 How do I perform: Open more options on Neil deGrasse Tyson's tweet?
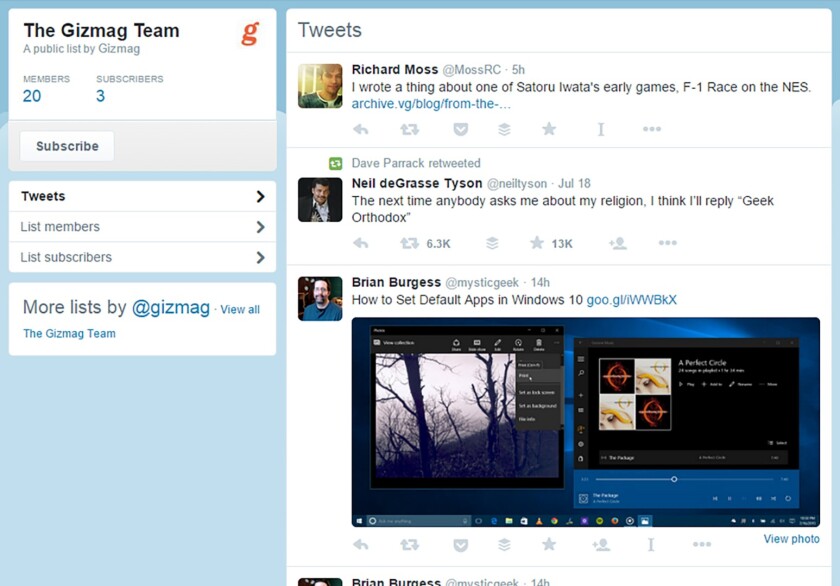coord(668,243)
